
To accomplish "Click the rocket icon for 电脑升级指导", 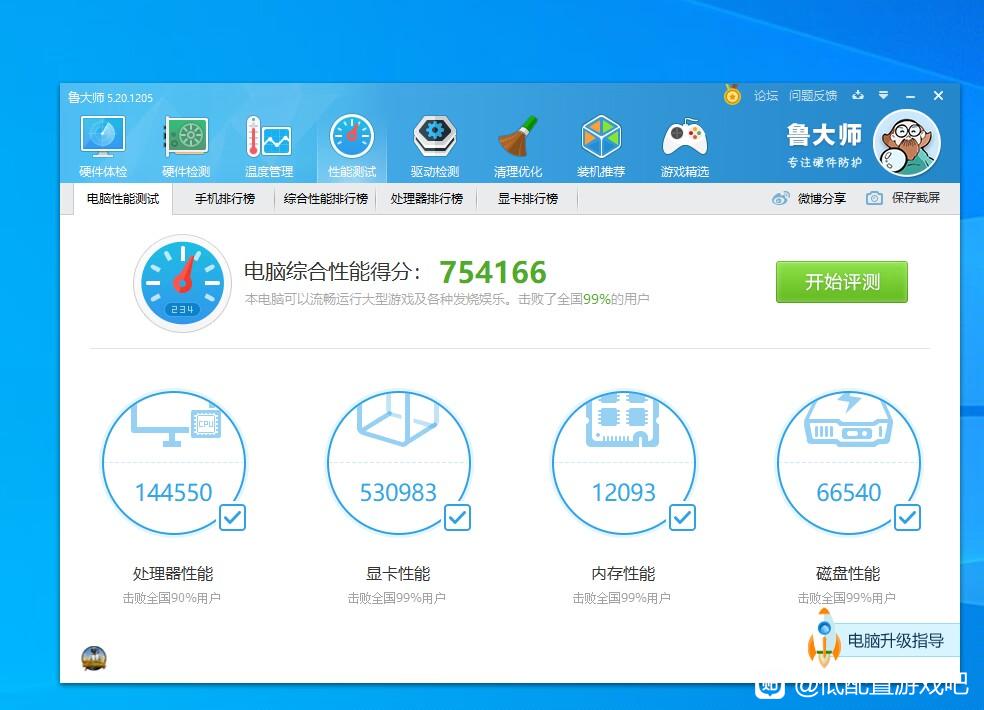I will [824, 639].
